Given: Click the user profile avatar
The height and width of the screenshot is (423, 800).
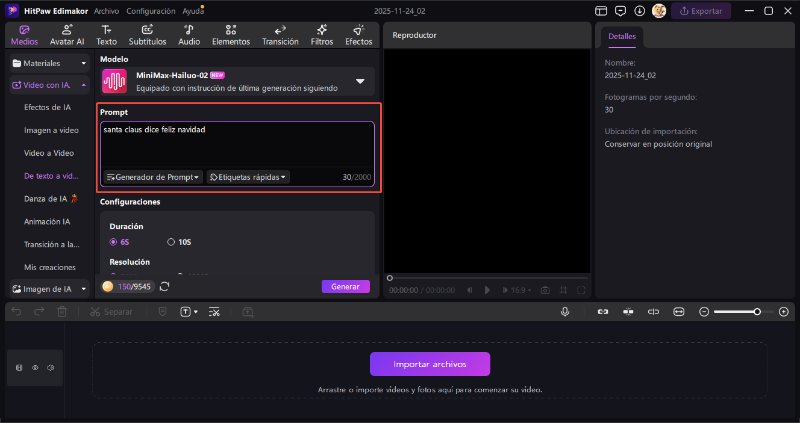Looking at the screenshot, I should [x=659, y=10].
